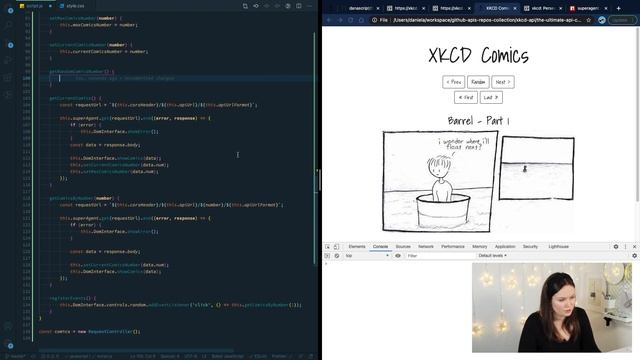Click the console live expression eye icon

click(x=398, y=256)
